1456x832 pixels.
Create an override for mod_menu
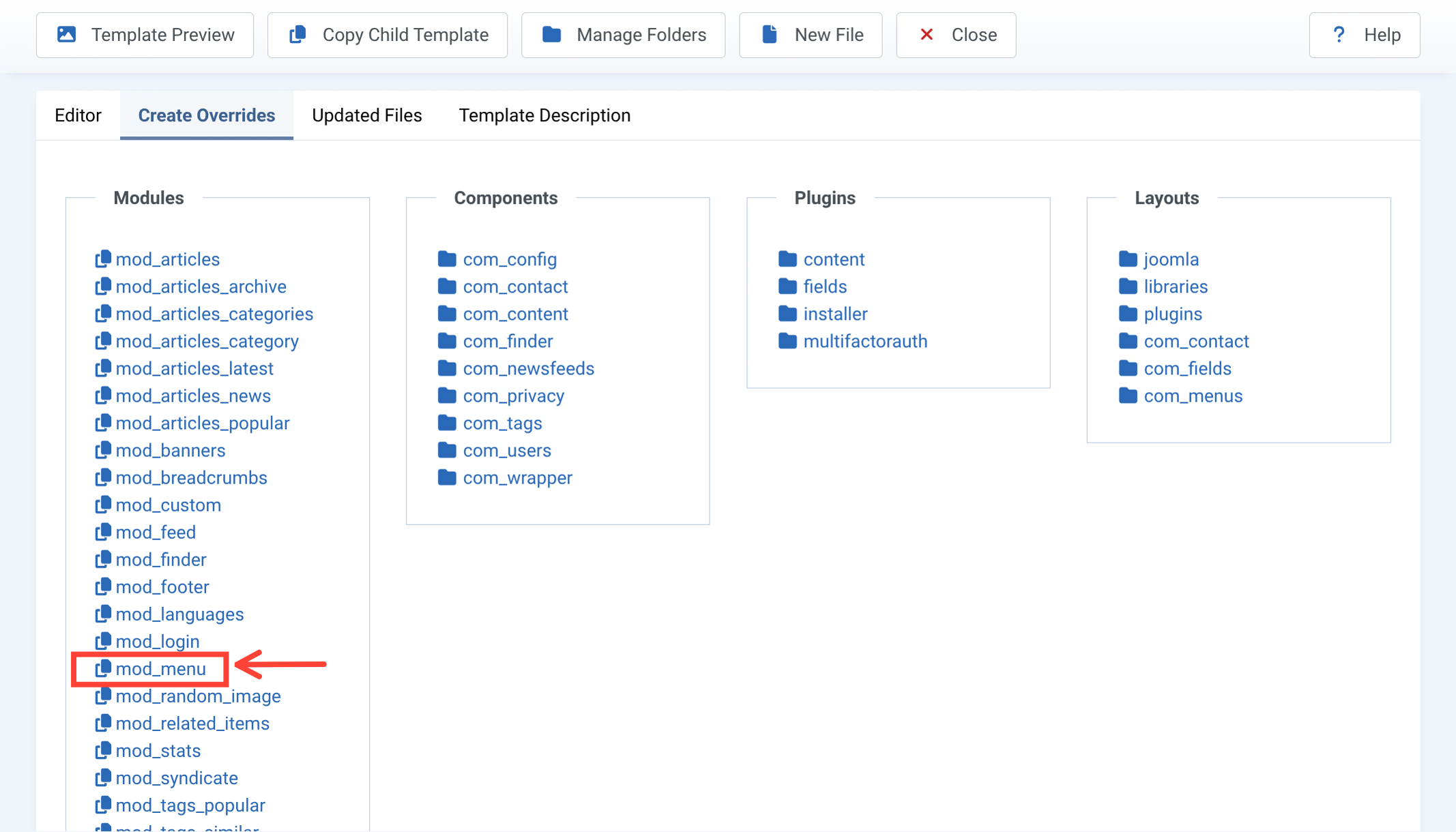[x=162, y=669]
